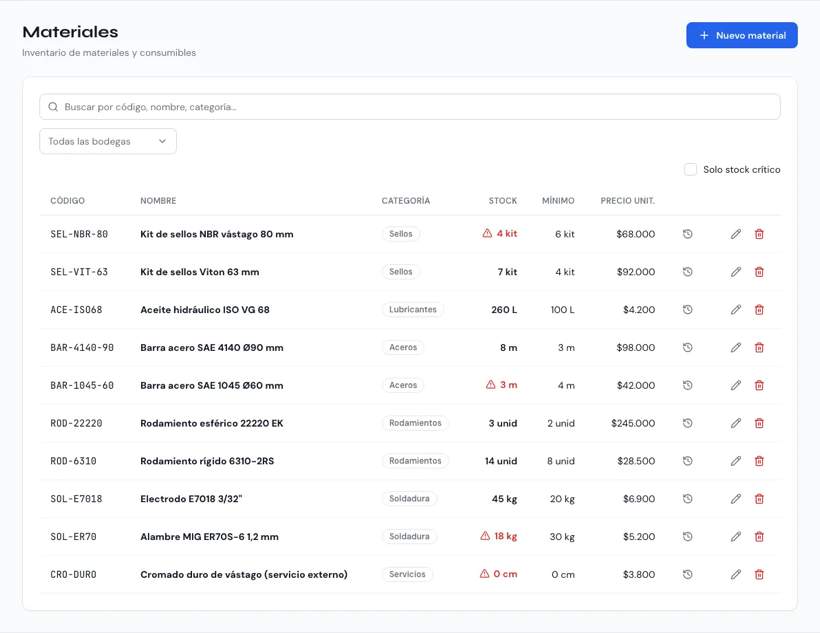
Task: Click the STOCK column header
Action: pos(503,200)
